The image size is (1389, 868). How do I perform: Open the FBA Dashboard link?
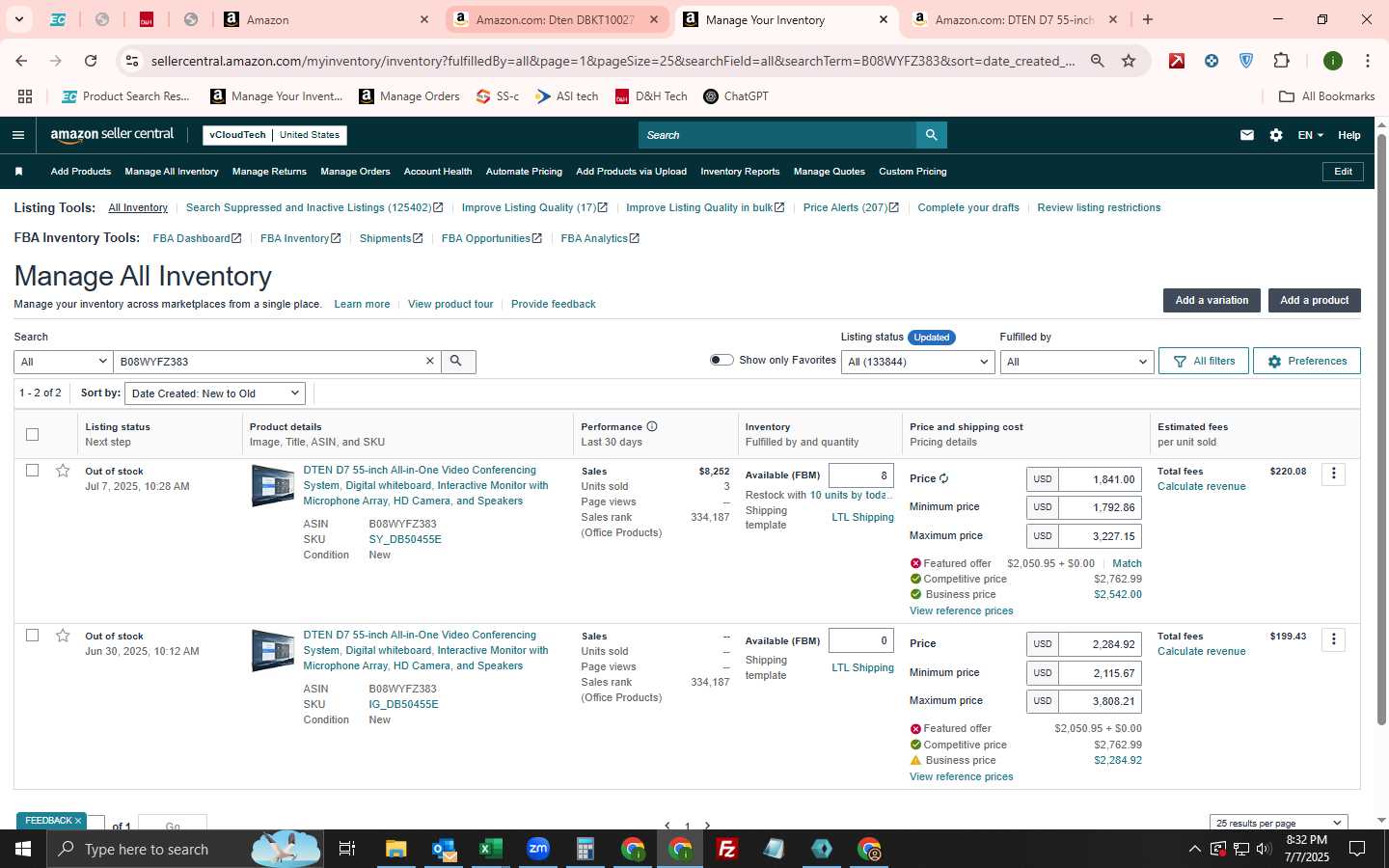click(x=197, y=238)
